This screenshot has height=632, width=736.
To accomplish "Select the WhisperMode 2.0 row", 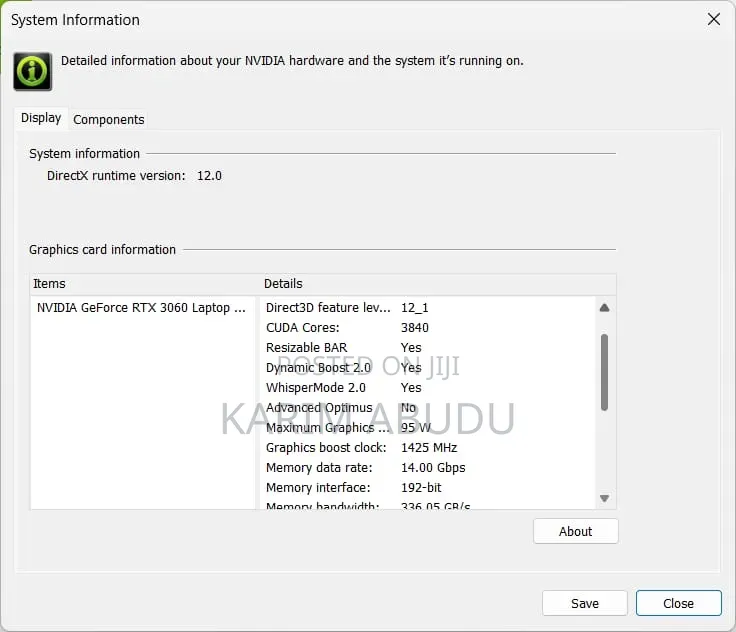I will coord(428,388).
